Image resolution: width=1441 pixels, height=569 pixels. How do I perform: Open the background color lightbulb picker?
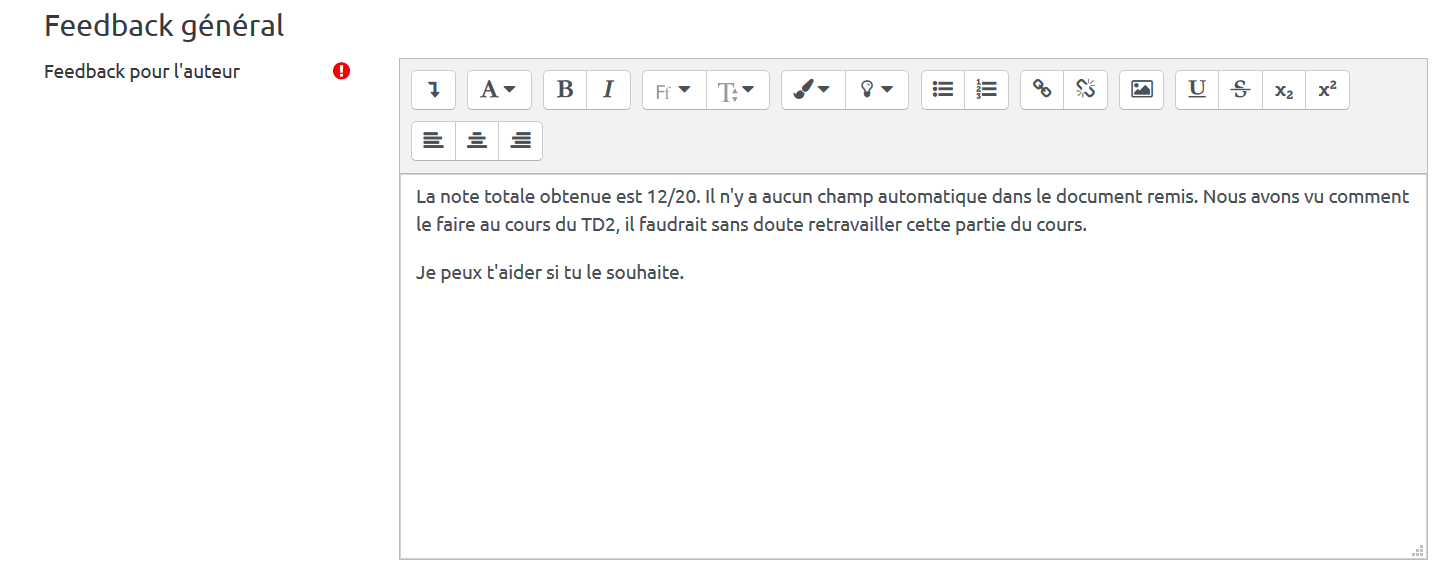[876, 90]
